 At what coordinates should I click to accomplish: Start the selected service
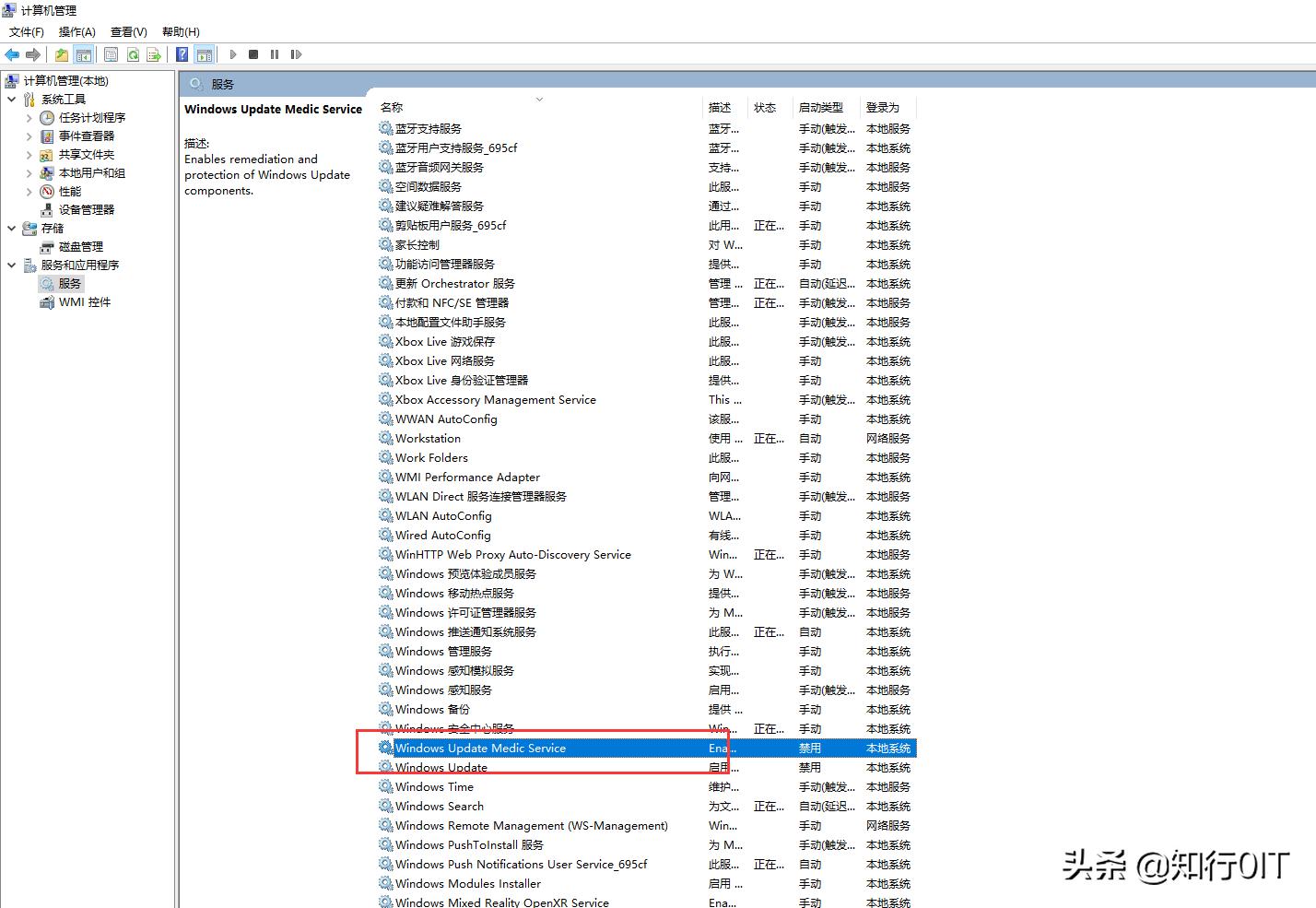233,53
